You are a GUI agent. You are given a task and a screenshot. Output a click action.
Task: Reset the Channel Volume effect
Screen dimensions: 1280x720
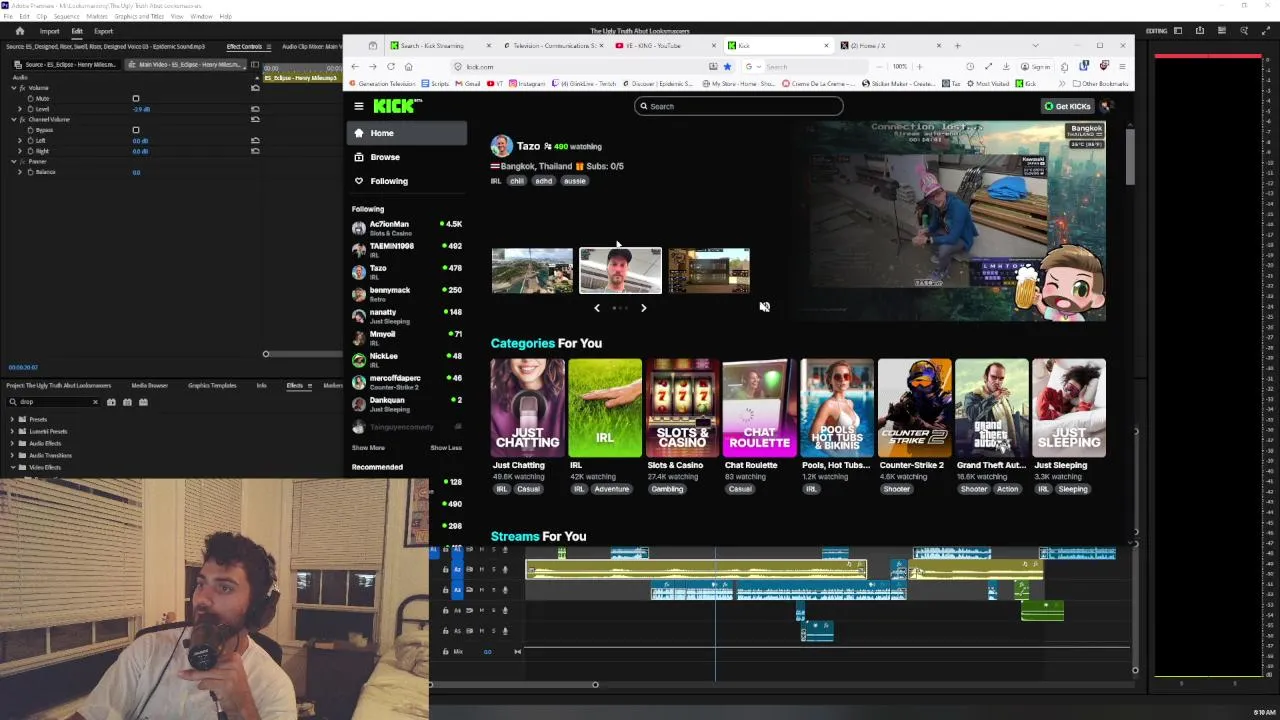[x=255, y=119]
